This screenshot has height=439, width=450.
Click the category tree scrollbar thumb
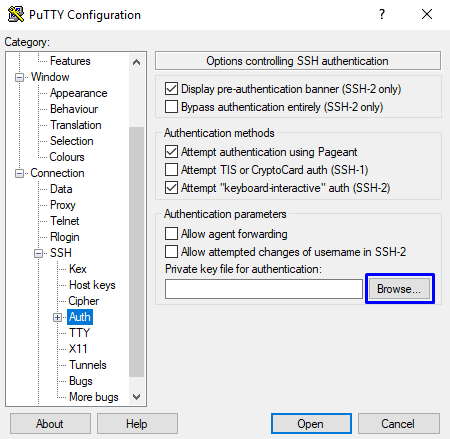[136, 252]
